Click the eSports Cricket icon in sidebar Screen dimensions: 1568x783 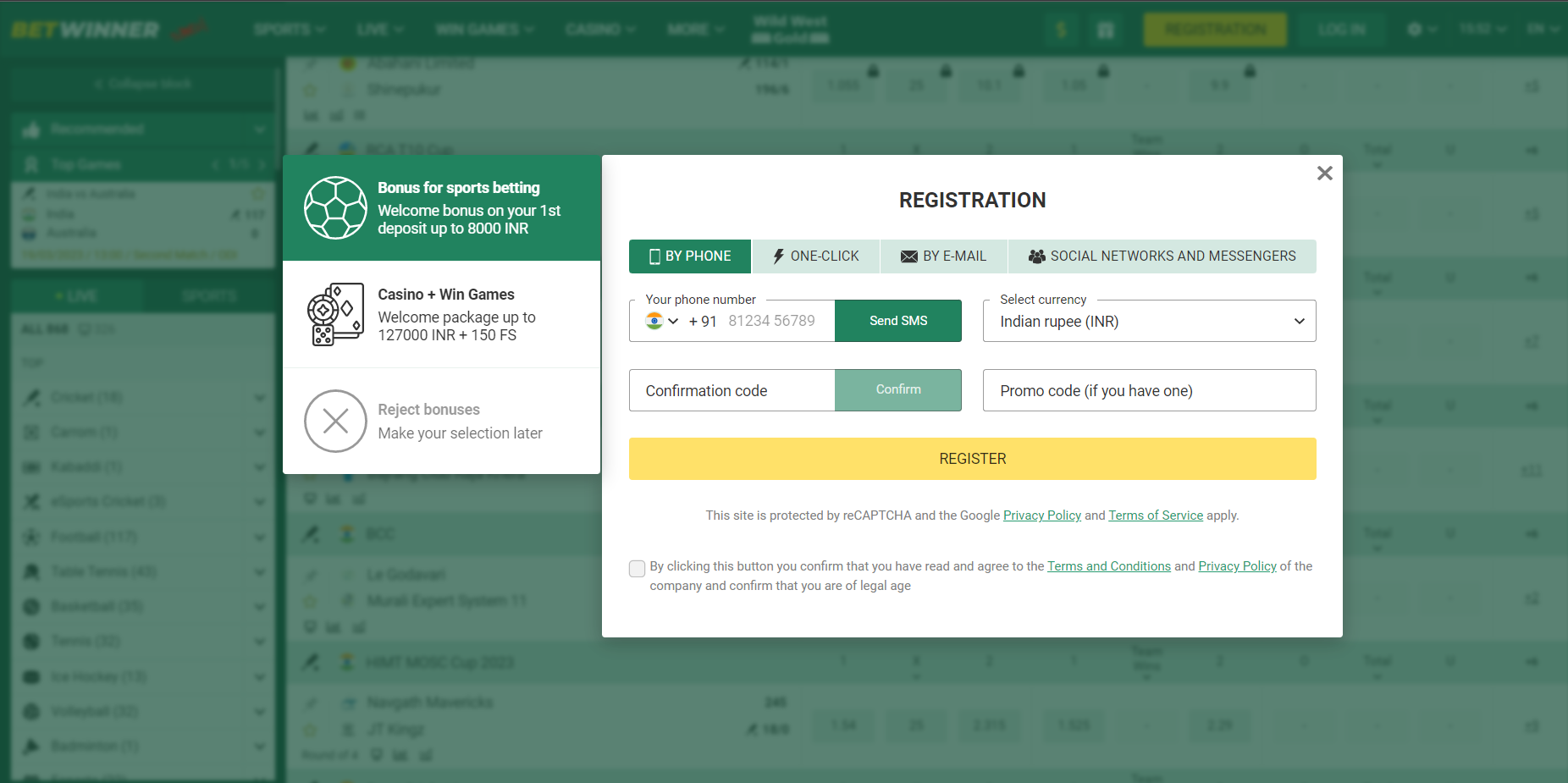click(x=31, y=501)
